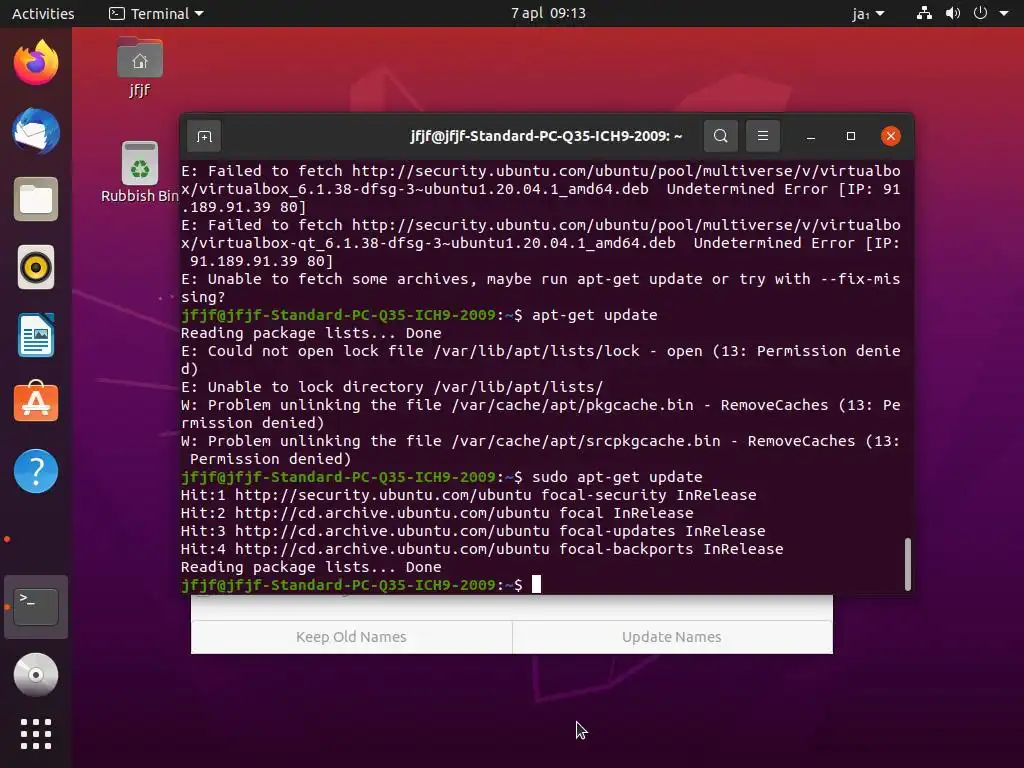Click 'E: Unable to lock directory' line
Image resolution: width=1024 pixels, height=768 pixels.
tap(392, 387)
